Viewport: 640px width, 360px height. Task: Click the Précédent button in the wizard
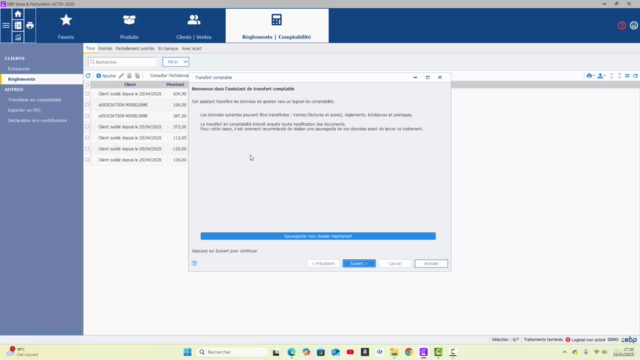(323, 264)
